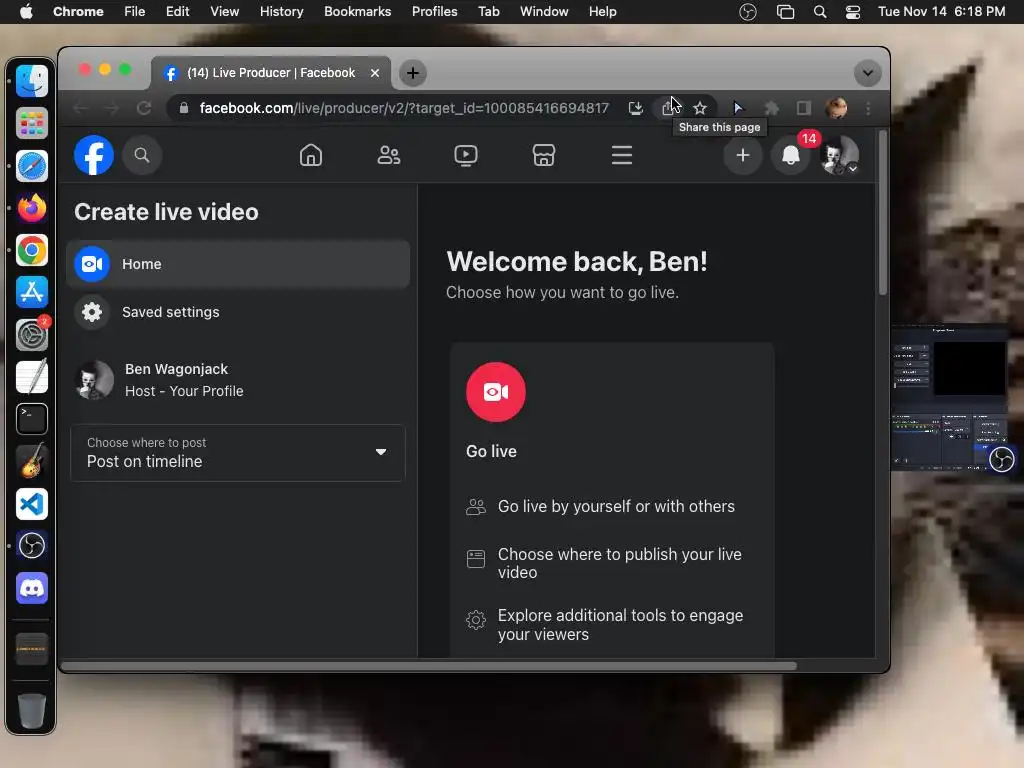Open the Chrome three-dot menu
The width and height of the screenshot is (1024, 768).
(x=868, y=108)
